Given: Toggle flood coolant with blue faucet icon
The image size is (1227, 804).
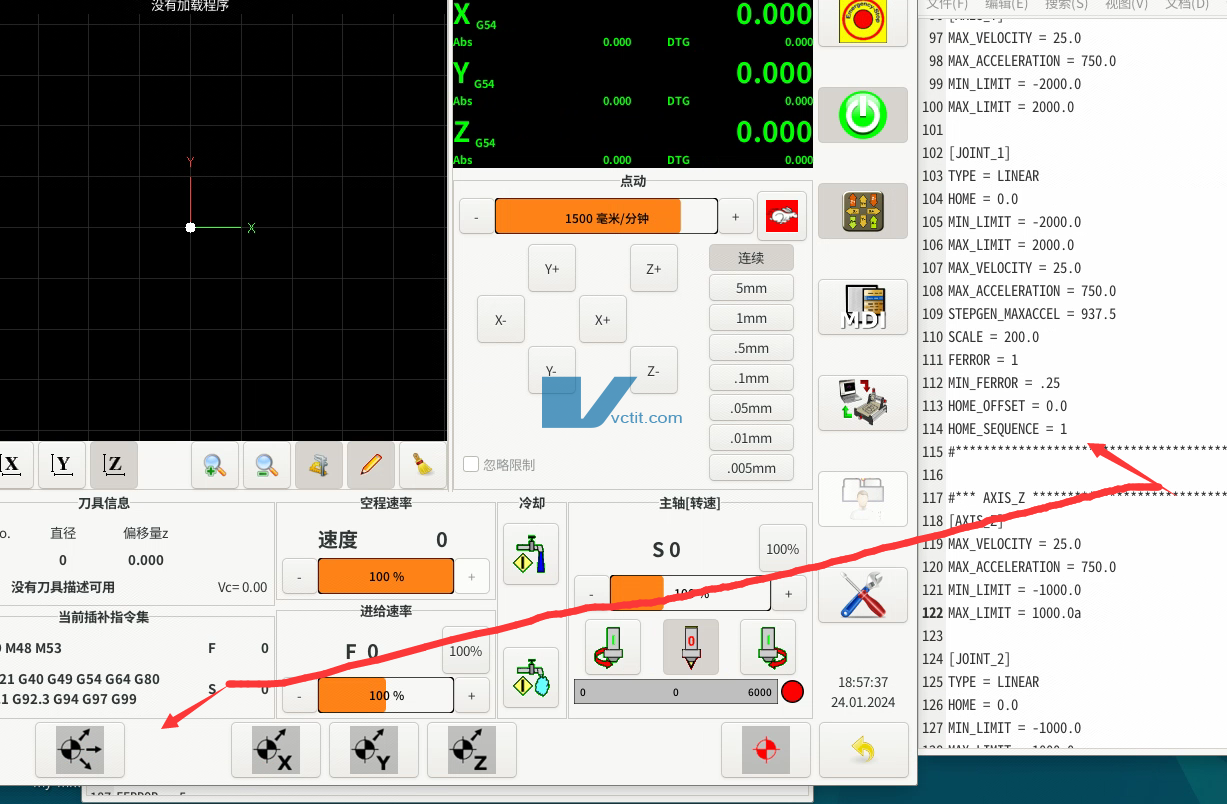Looking at the screenshot, I should [x=531, y=554].
